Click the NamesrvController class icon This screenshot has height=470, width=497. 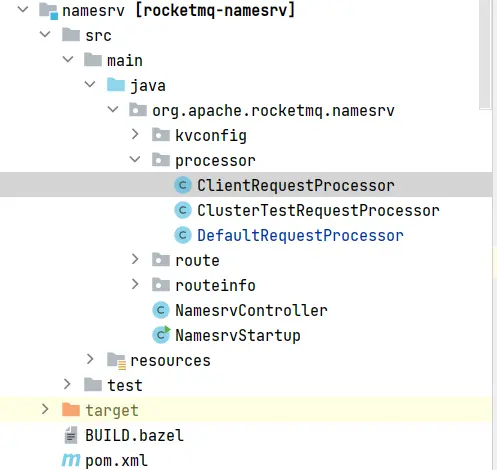point(161,310)
